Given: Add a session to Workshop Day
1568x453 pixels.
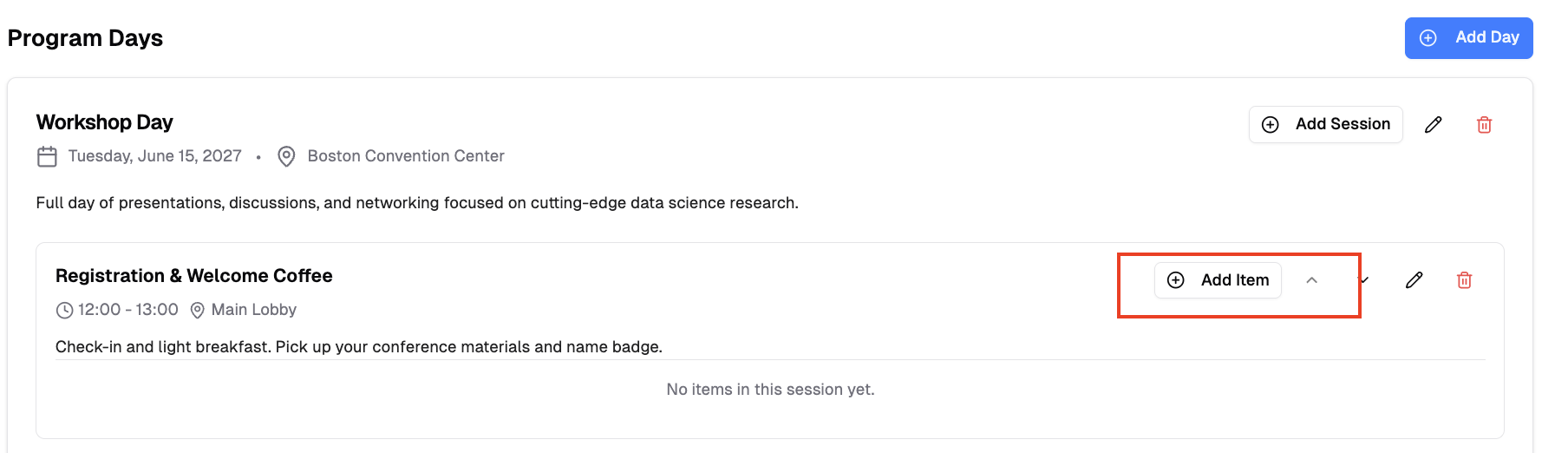Looking at the screenshot, I should pyautogui.click(x=1325, y=124).
